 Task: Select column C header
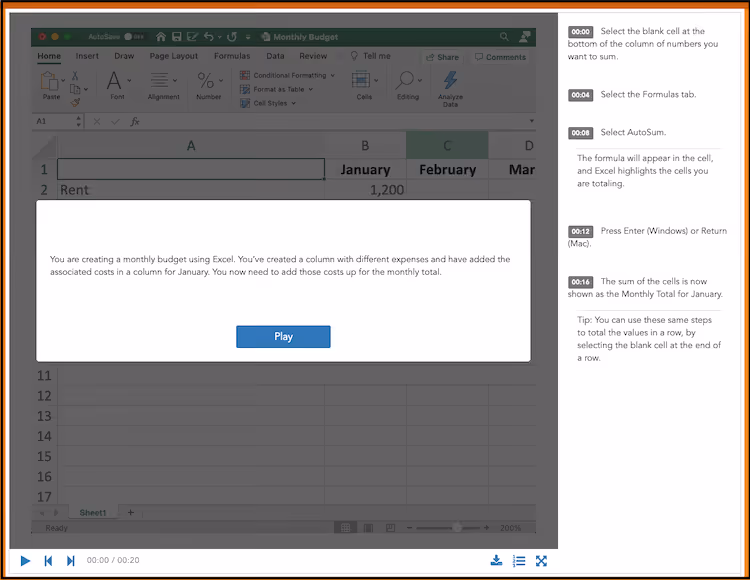[447, 145]
